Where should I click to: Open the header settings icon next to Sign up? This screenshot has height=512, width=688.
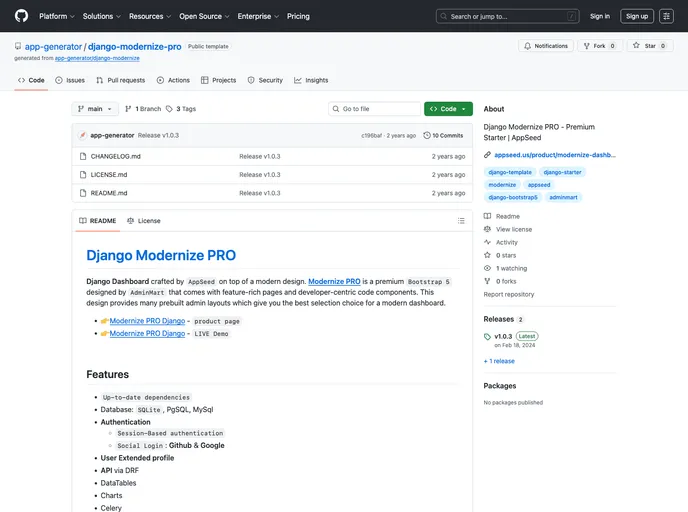click(x=666, y=16)
